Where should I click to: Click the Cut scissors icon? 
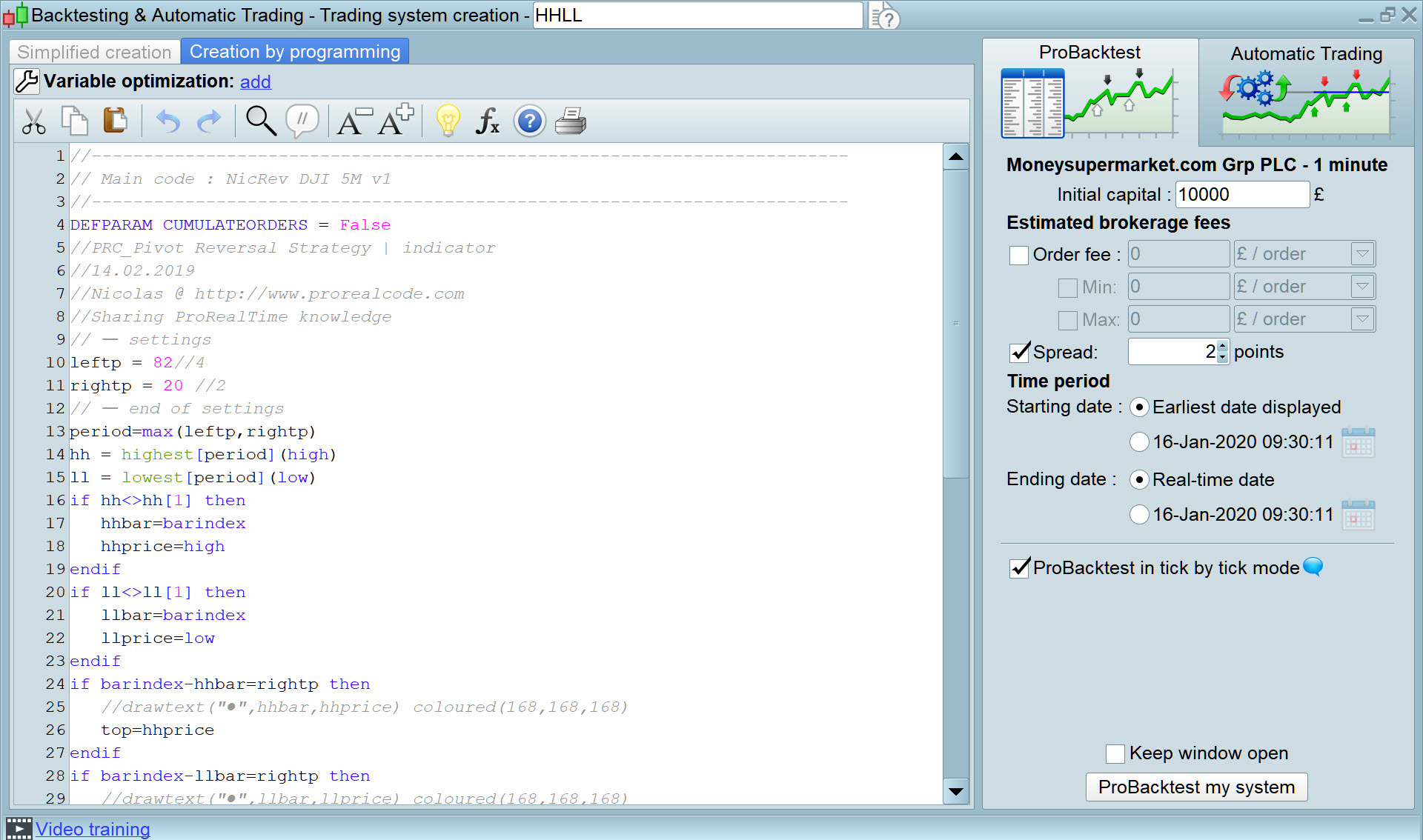(33, 121)
